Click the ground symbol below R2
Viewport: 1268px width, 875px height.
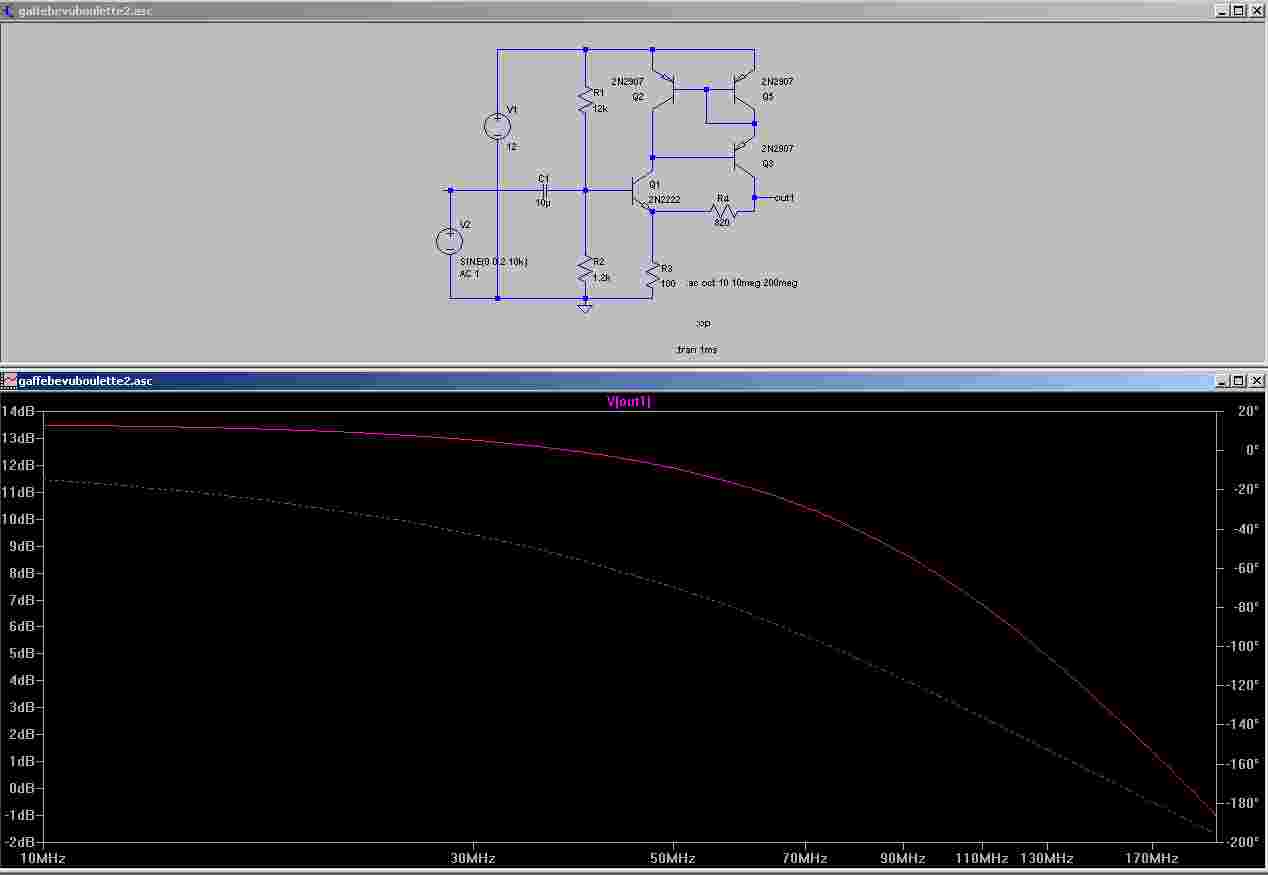point(585,308)
